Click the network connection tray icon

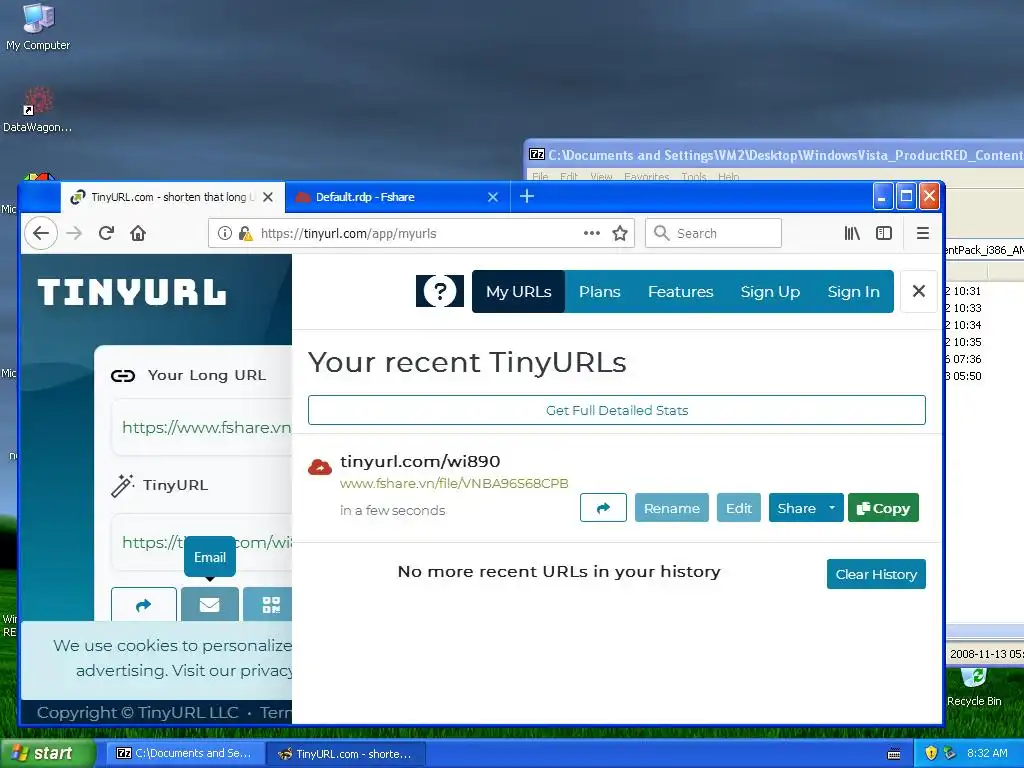pos(950,753)
